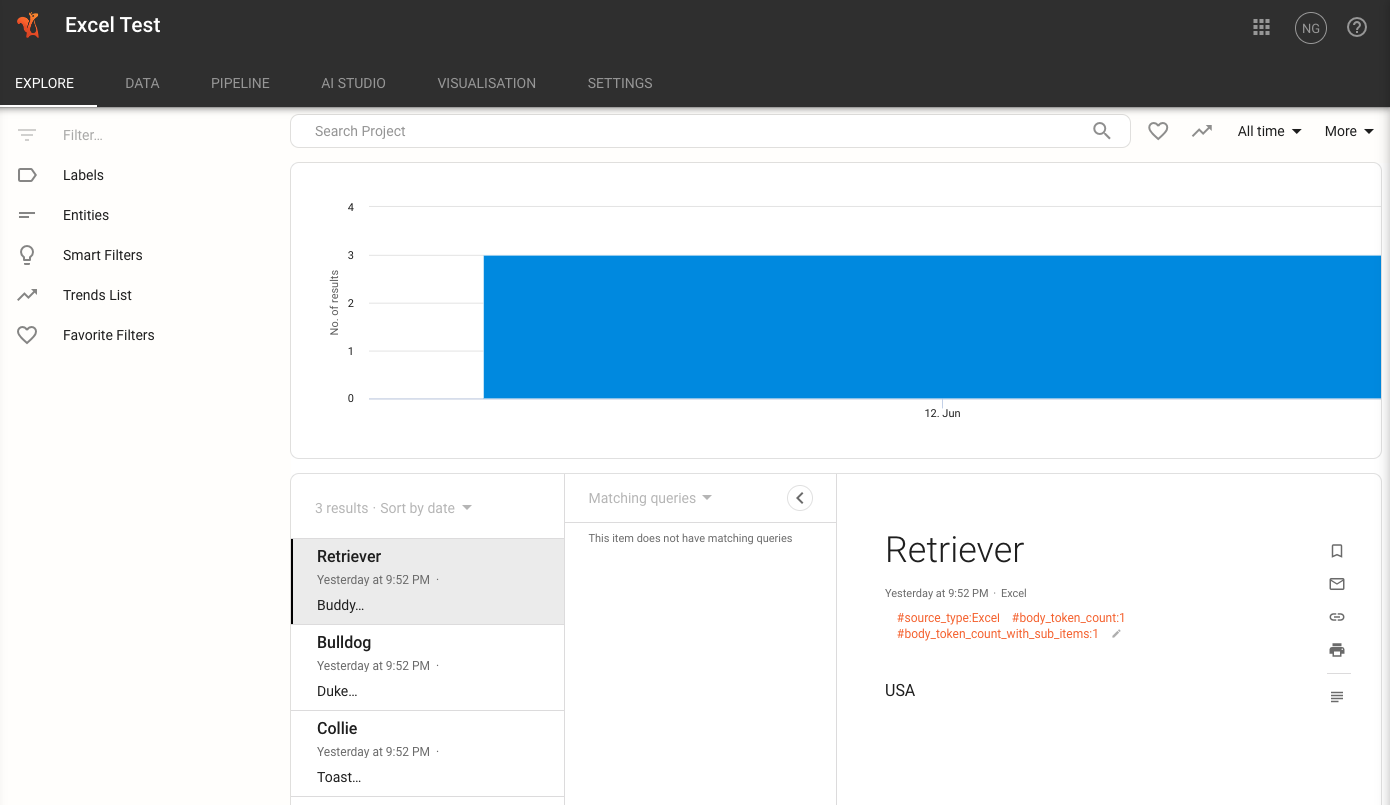Switch to the EXPLORE tab
The image size is (1390, 805).
click(45, 83)
